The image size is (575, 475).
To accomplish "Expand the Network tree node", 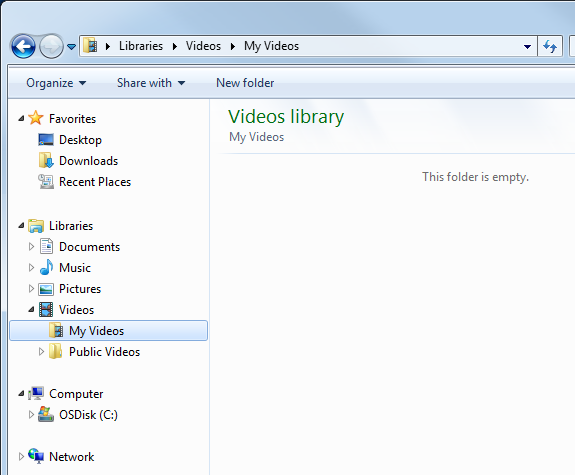I will coord(21,456).
